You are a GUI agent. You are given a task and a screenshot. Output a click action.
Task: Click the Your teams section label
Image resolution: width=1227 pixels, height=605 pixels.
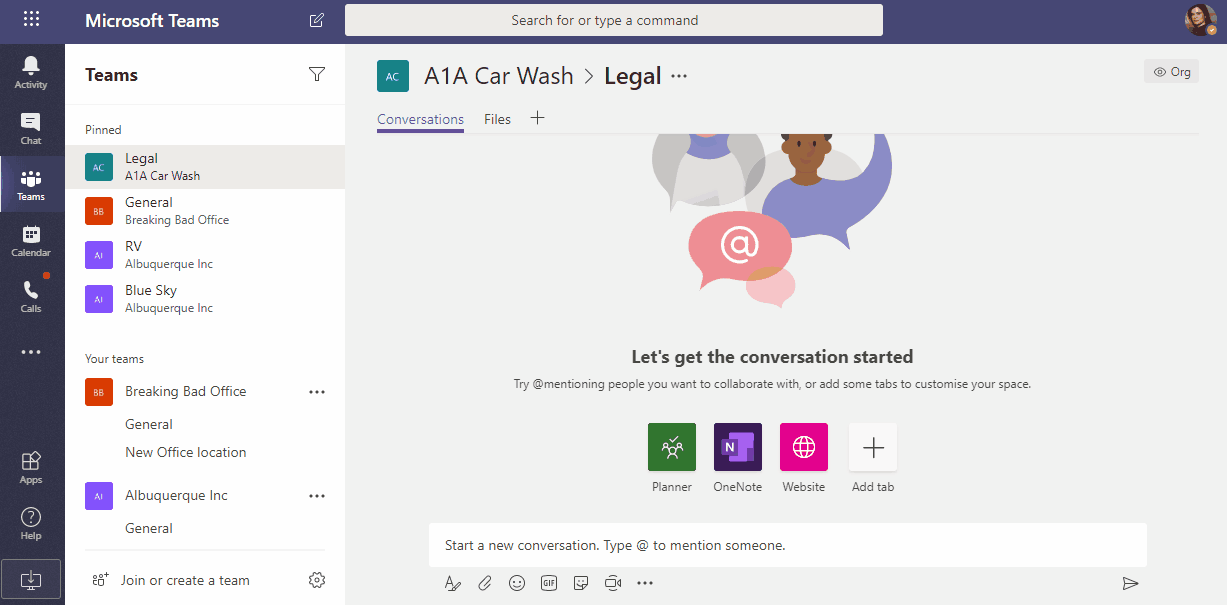pos(114,359)
